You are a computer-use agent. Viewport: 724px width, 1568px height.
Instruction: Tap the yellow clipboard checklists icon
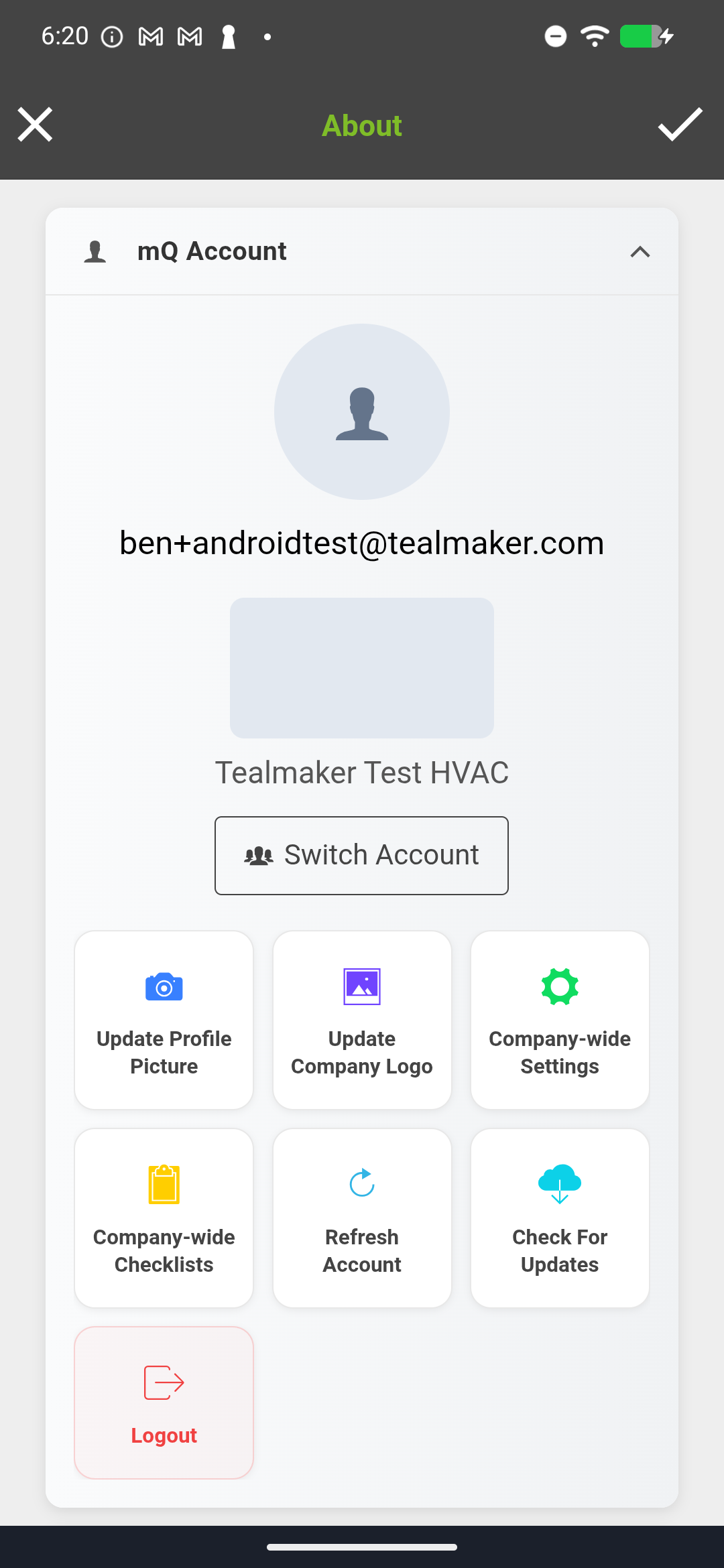[164, 1184]
